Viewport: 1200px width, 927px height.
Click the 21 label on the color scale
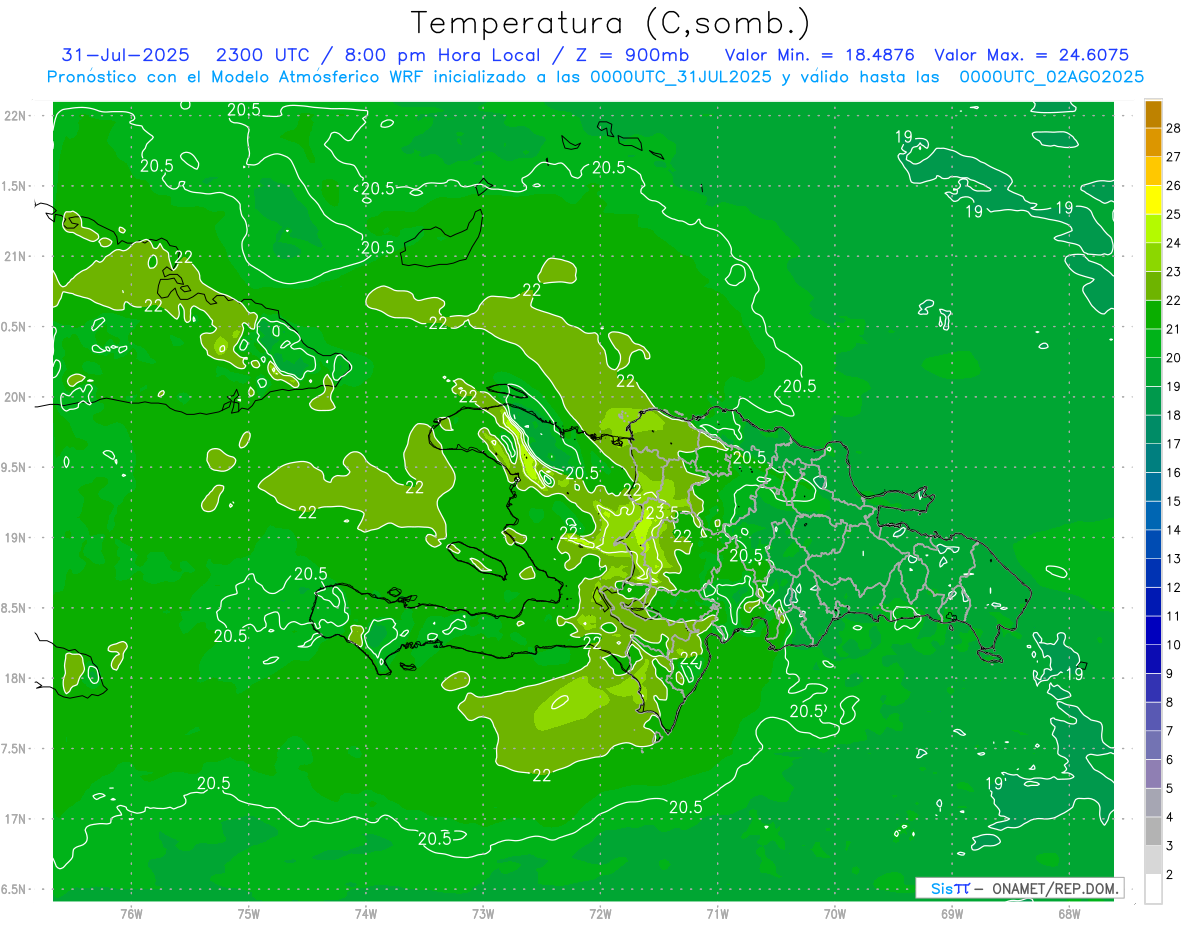click(x=1173, y=329)
